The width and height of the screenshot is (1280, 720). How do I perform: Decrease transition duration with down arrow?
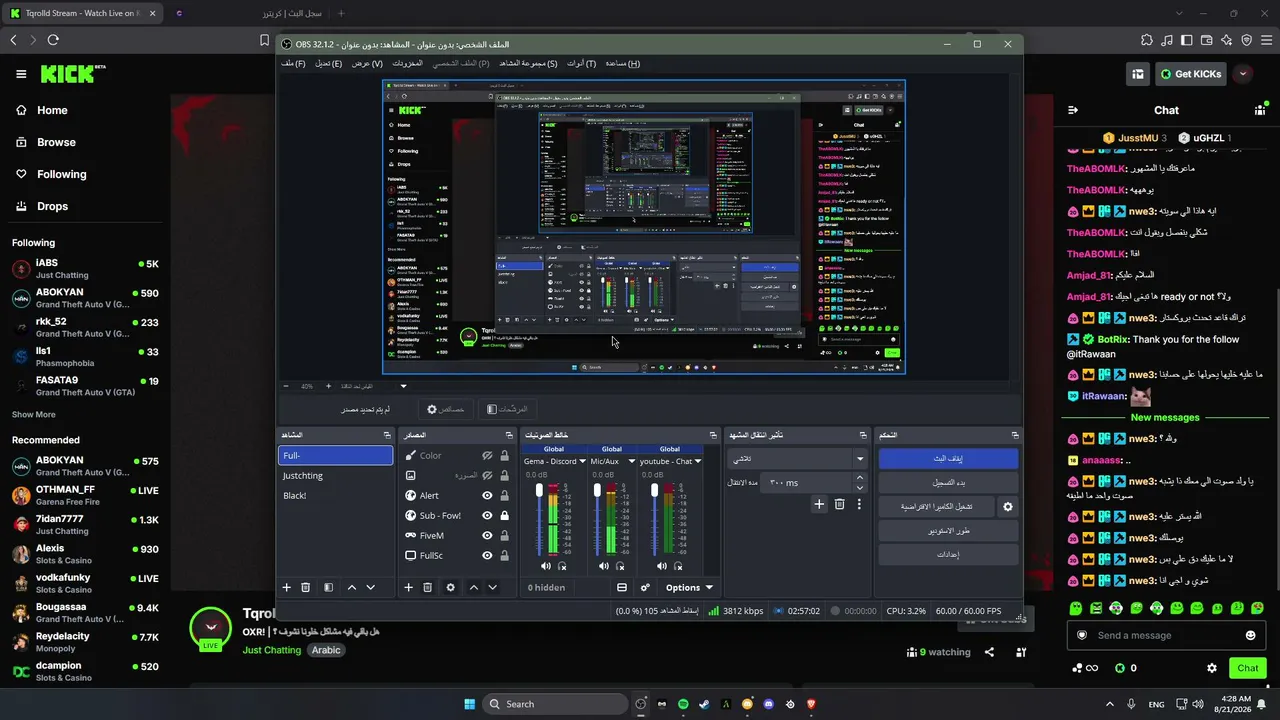click(x=859, y=488)
